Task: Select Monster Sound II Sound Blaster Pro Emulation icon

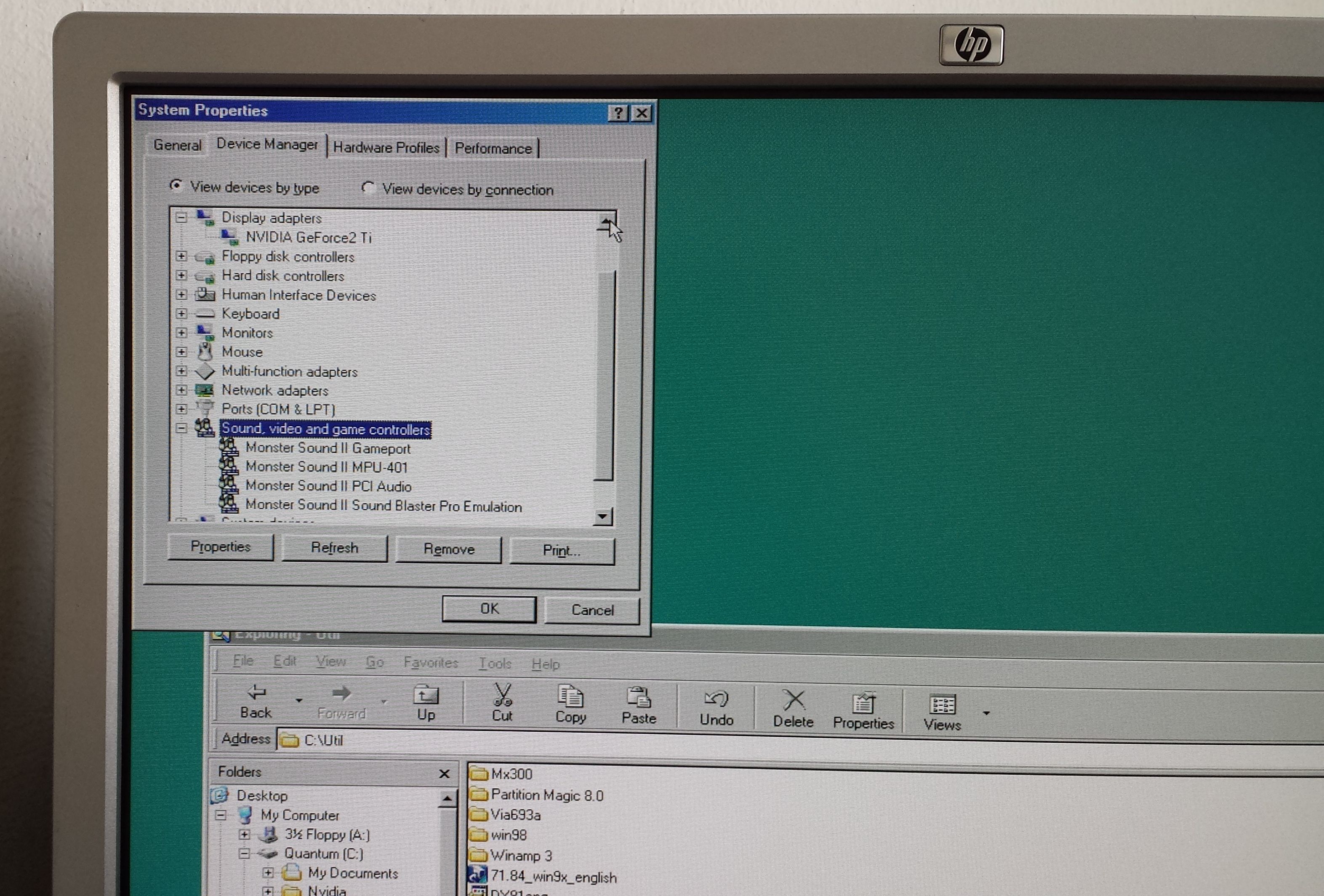Action: 229,504
